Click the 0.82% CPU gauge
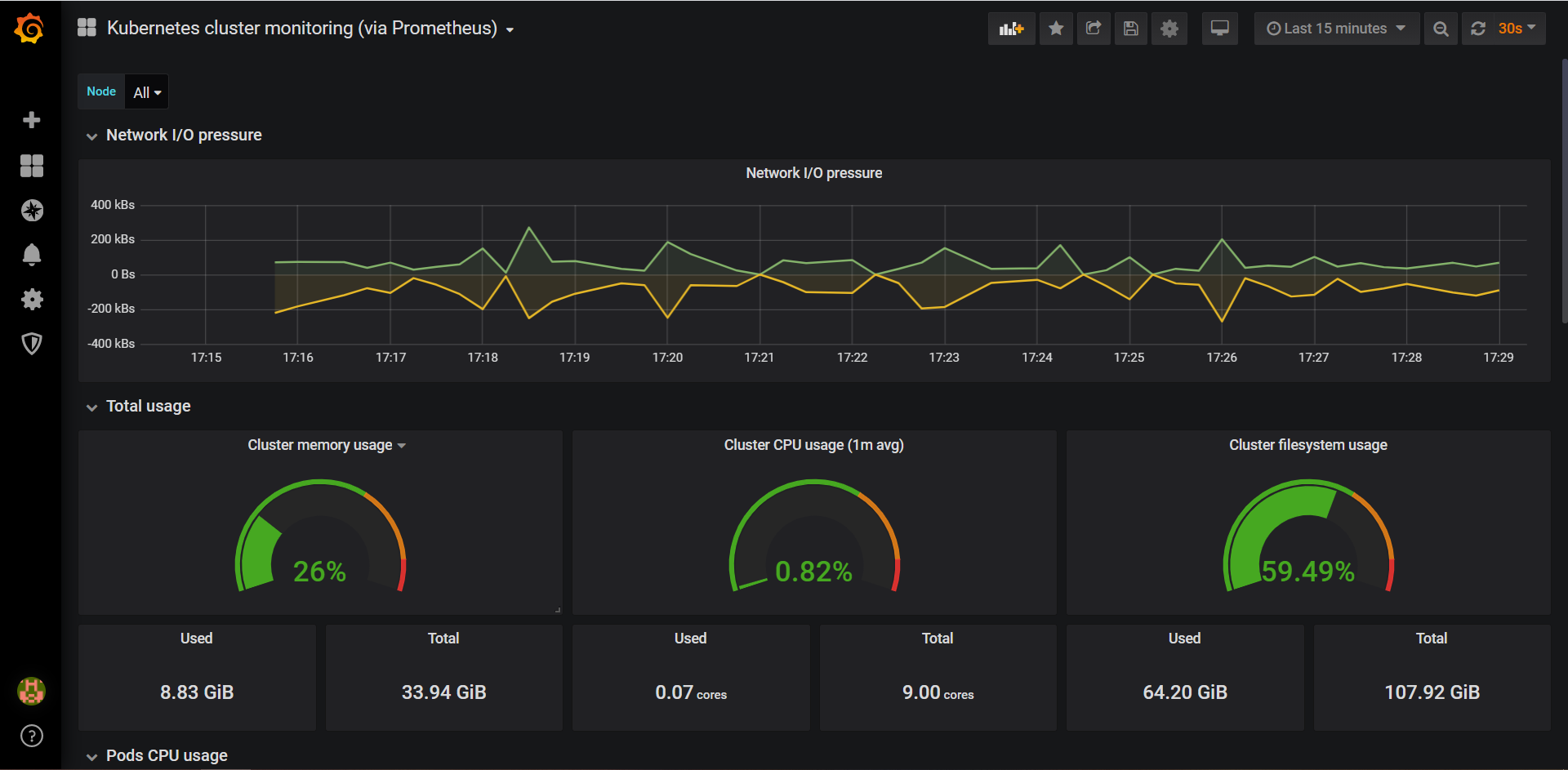The width and height of the screenshot is (1568, 770). (813, 536)
